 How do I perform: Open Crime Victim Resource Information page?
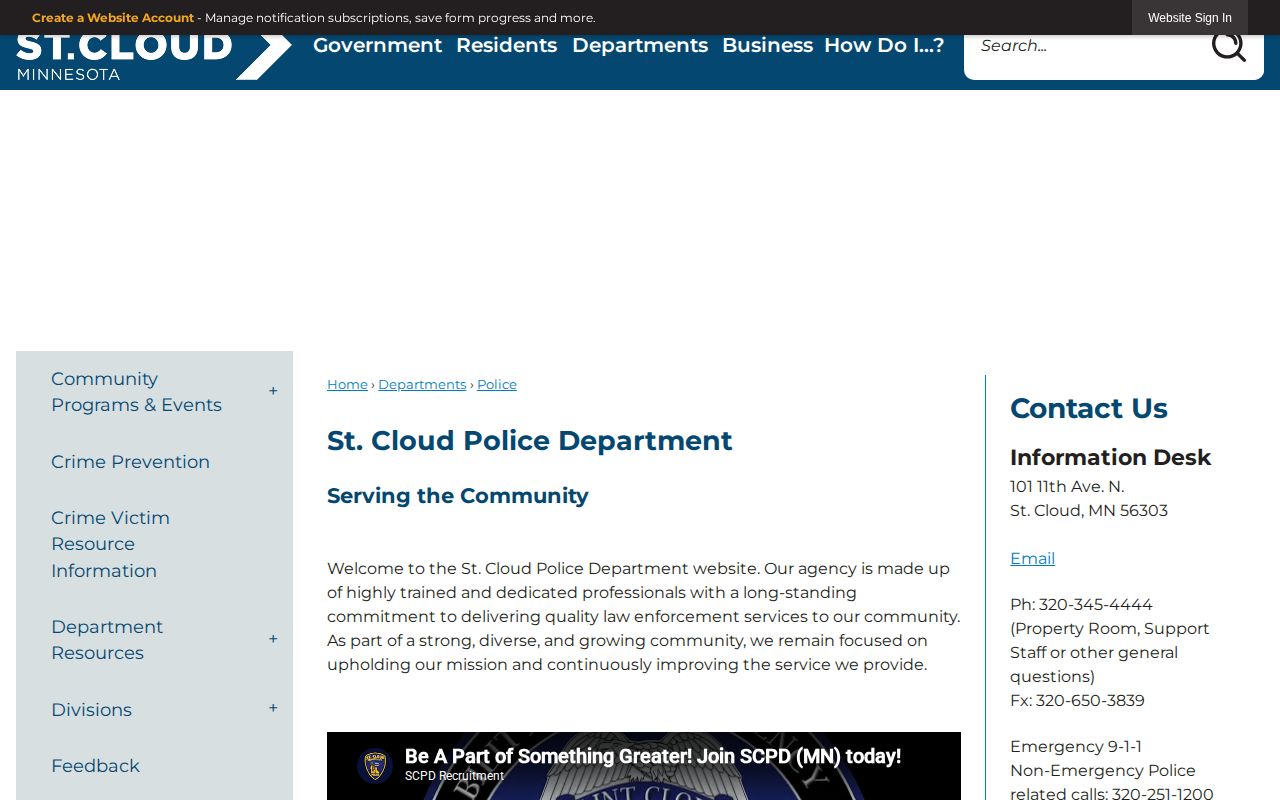coord(110,544)
